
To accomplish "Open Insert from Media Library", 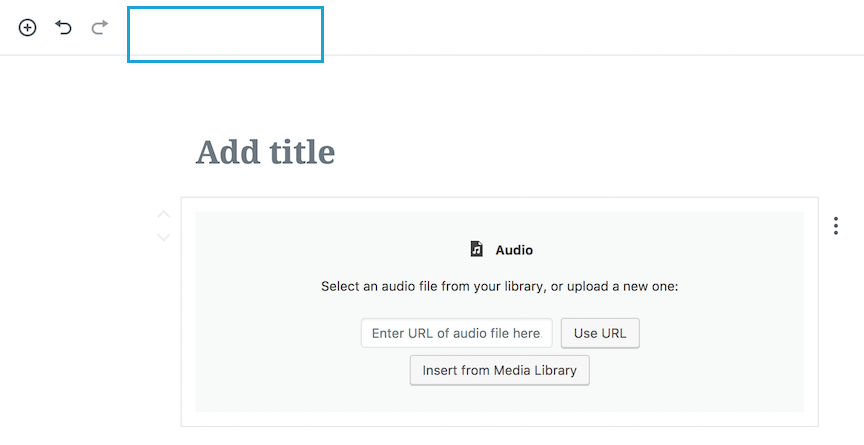I will click(x=500, y=370).
